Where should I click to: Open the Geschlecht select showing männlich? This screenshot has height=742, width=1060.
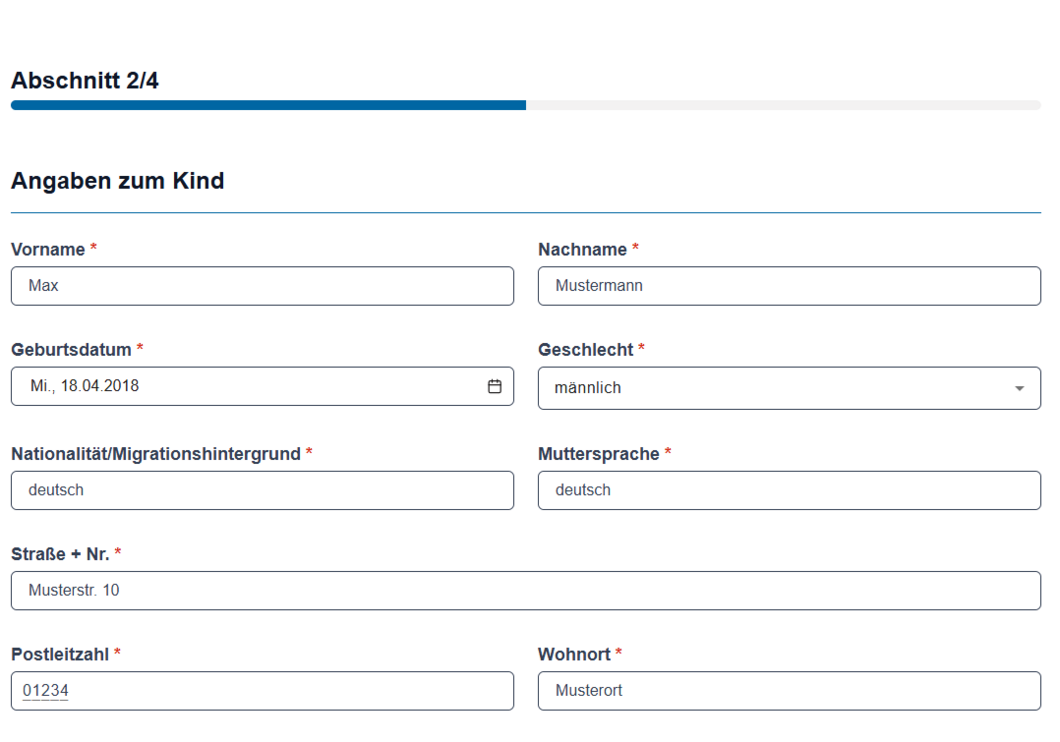click(770, 388)
